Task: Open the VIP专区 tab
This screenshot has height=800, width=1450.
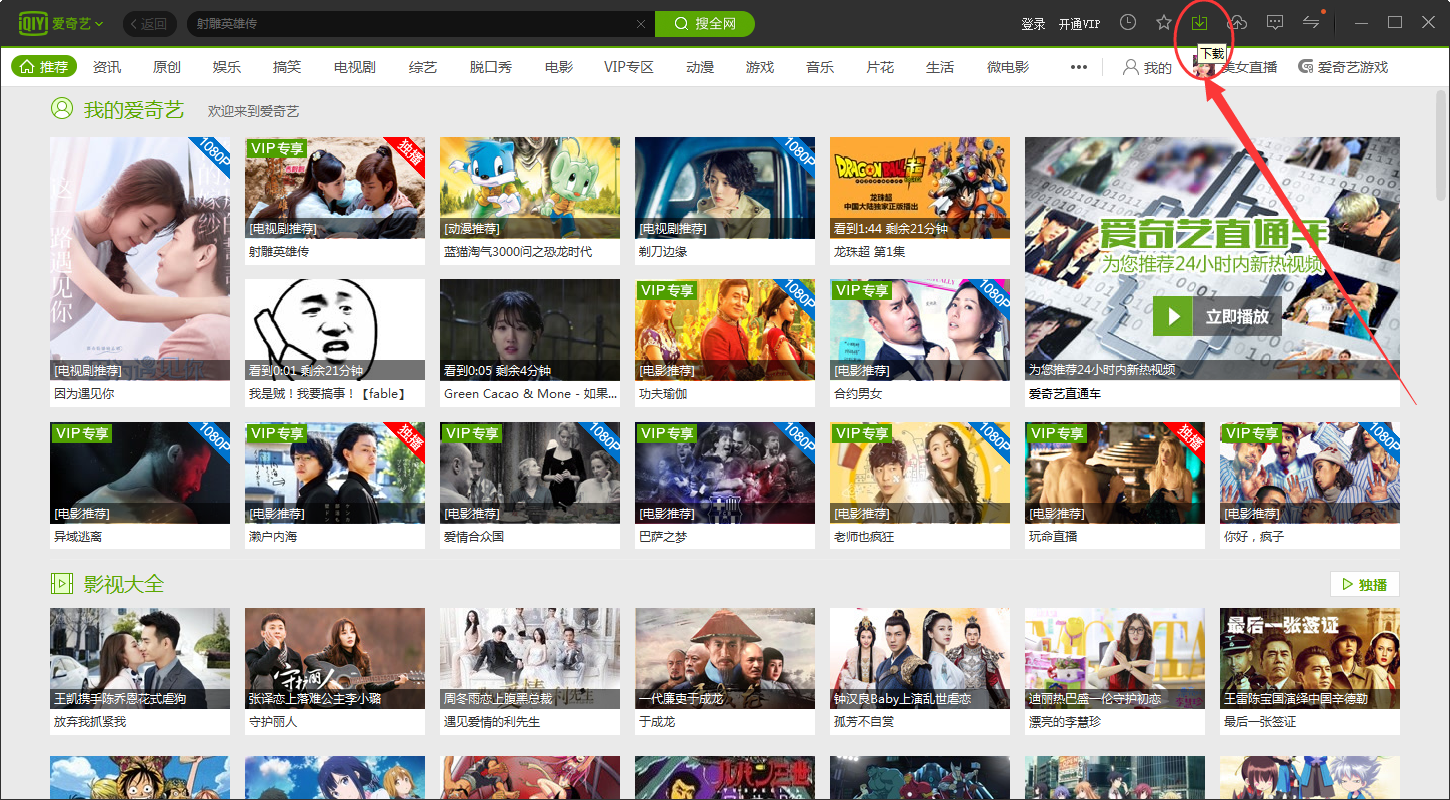Action: pyautogui.click(x=629, y=67)
